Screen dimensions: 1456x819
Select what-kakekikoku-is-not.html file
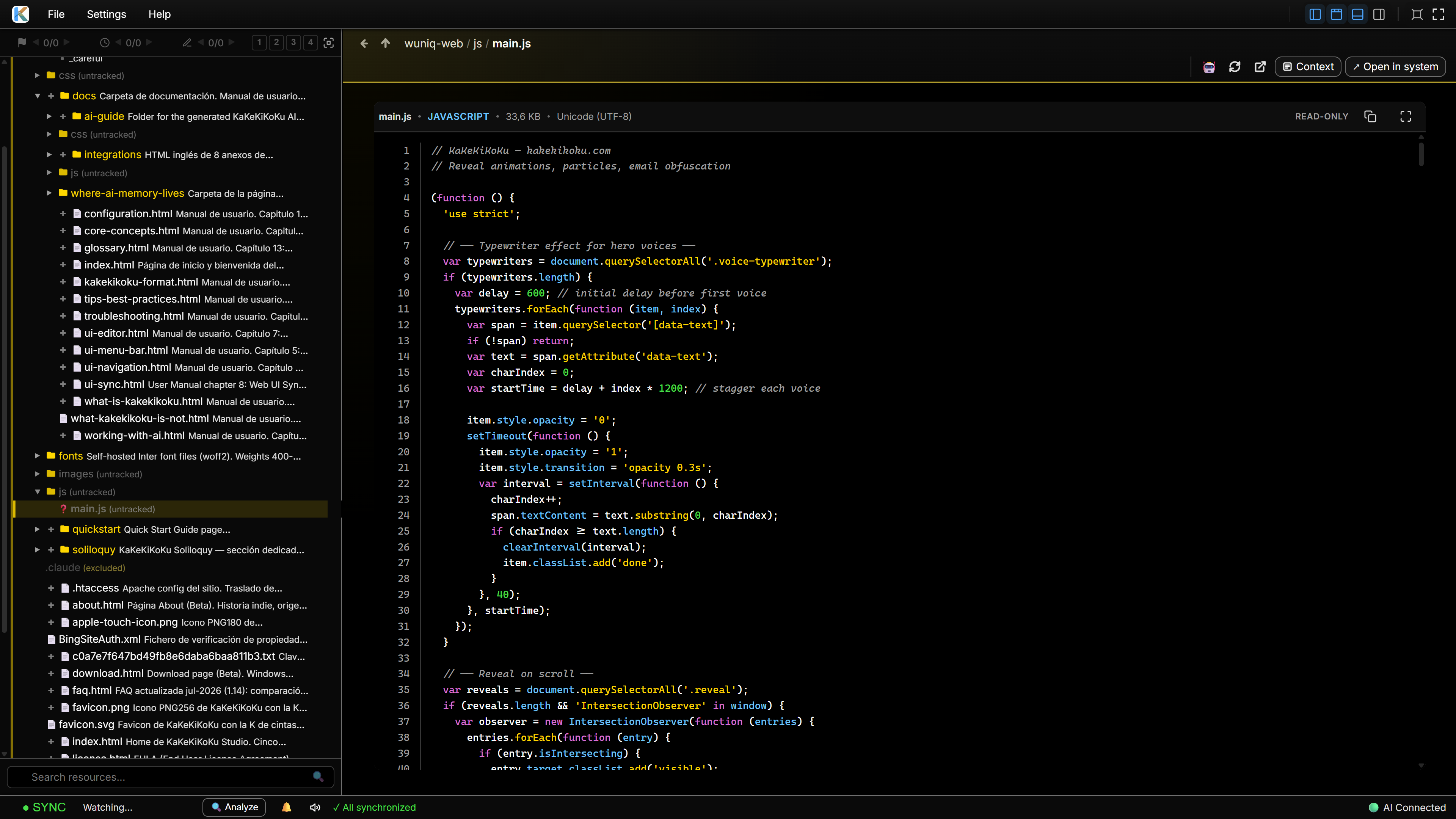pyautogui.click(x=140, y=419)
